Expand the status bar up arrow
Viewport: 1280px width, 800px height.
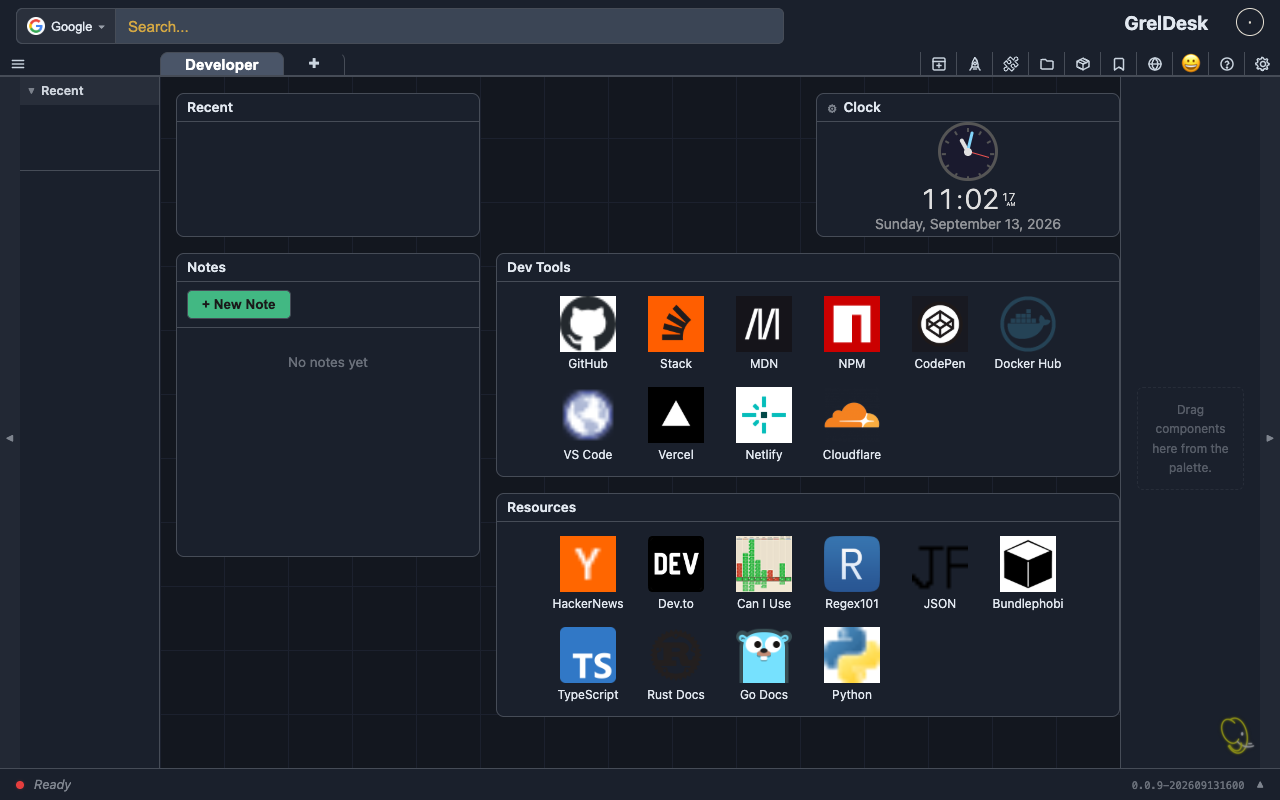1260,784
